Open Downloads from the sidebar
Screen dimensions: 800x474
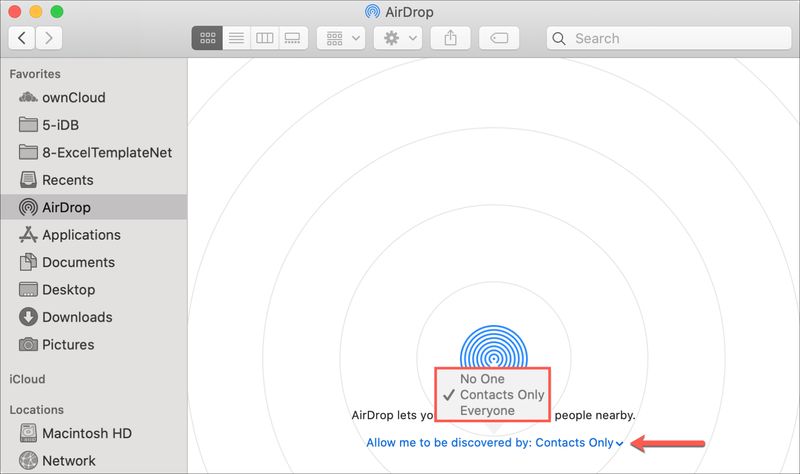(x=94, y=317)
